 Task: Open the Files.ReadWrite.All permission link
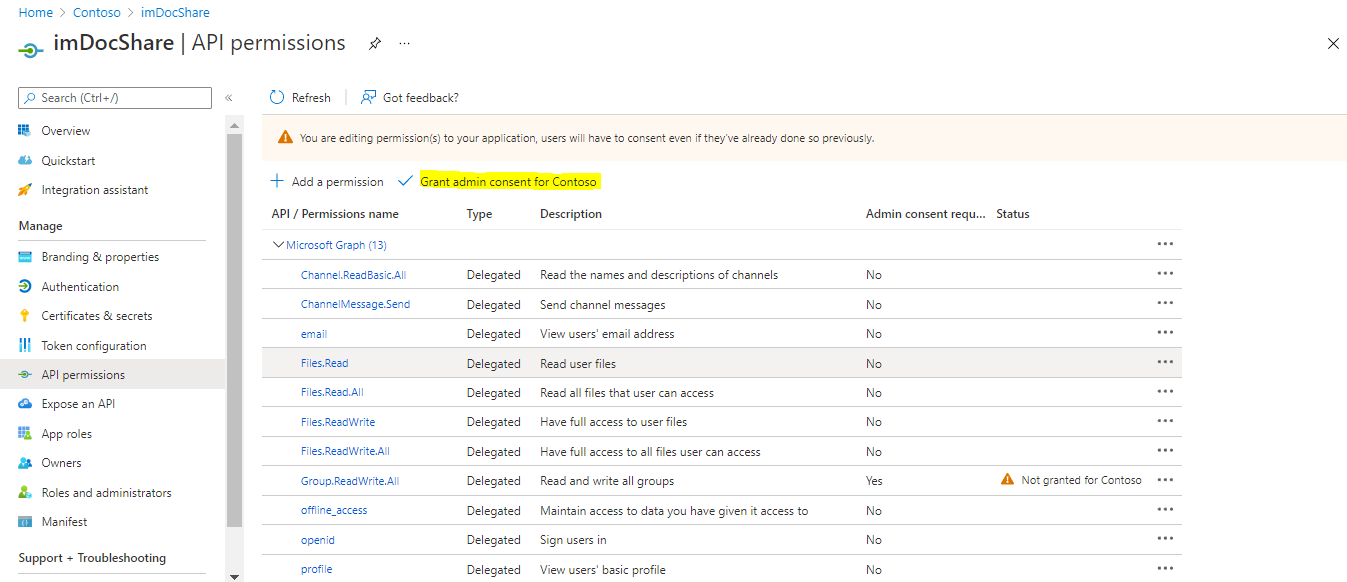pos(345,452)
